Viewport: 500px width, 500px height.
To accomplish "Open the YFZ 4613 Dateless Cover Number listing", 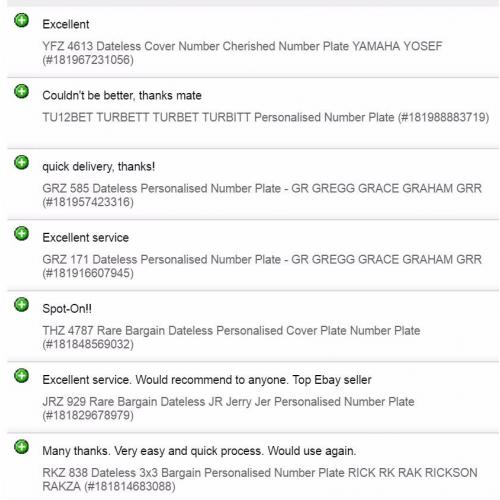I will coord(242,53).
